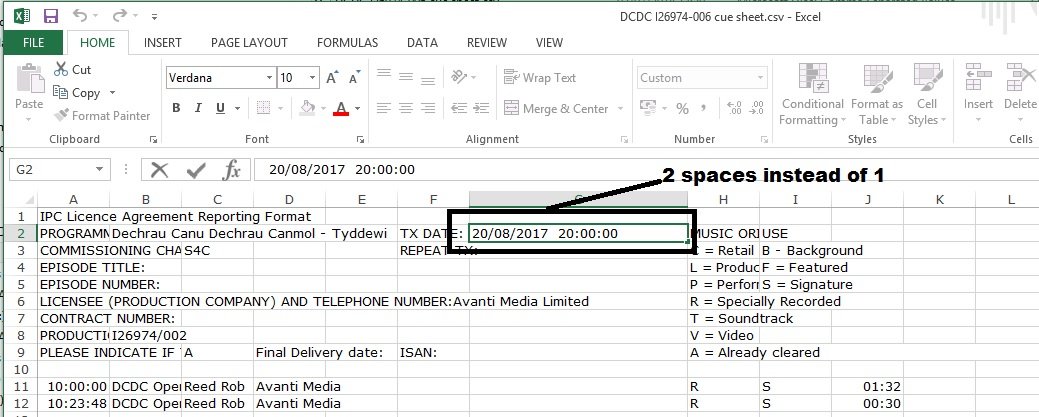Open the Alignment dialog launcher
This screenshot has height=417, width=1039.
point(625,139)
